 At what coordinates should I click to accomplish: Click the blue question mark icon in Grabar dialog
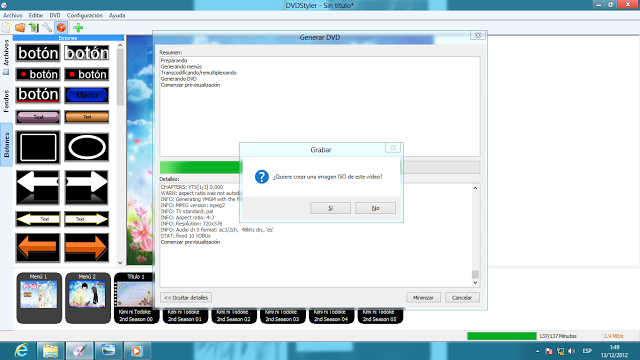(x=262, y=177)
